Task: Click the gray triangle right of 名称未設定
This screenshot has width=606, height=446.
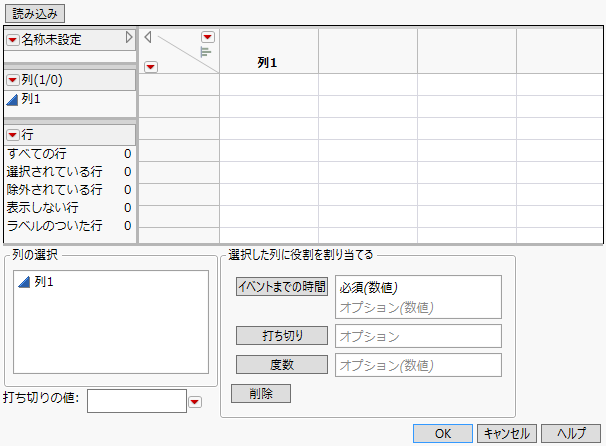Action: coord(129,39)
